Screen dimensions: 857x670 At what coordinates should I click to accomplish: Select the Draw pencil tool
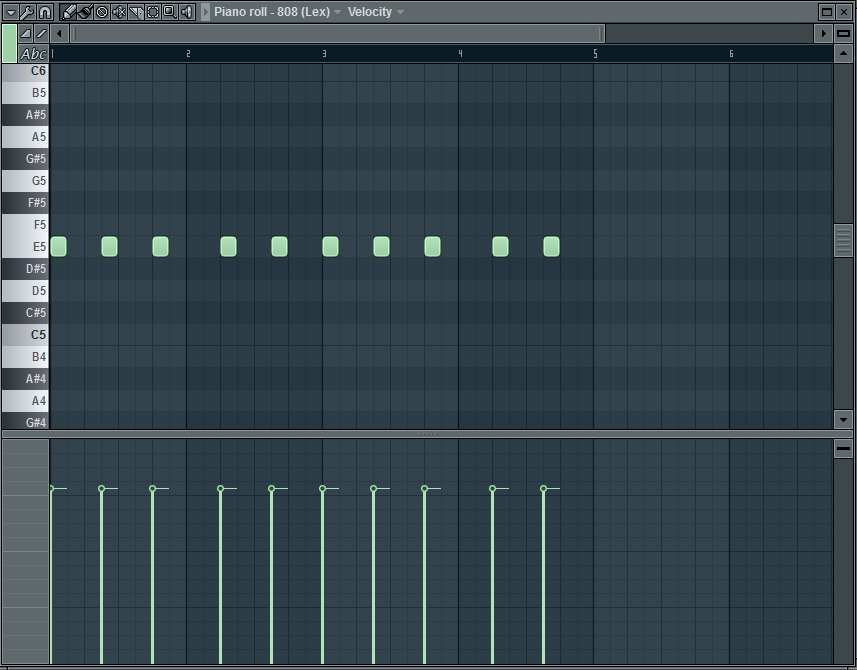[x=68, y=11]
